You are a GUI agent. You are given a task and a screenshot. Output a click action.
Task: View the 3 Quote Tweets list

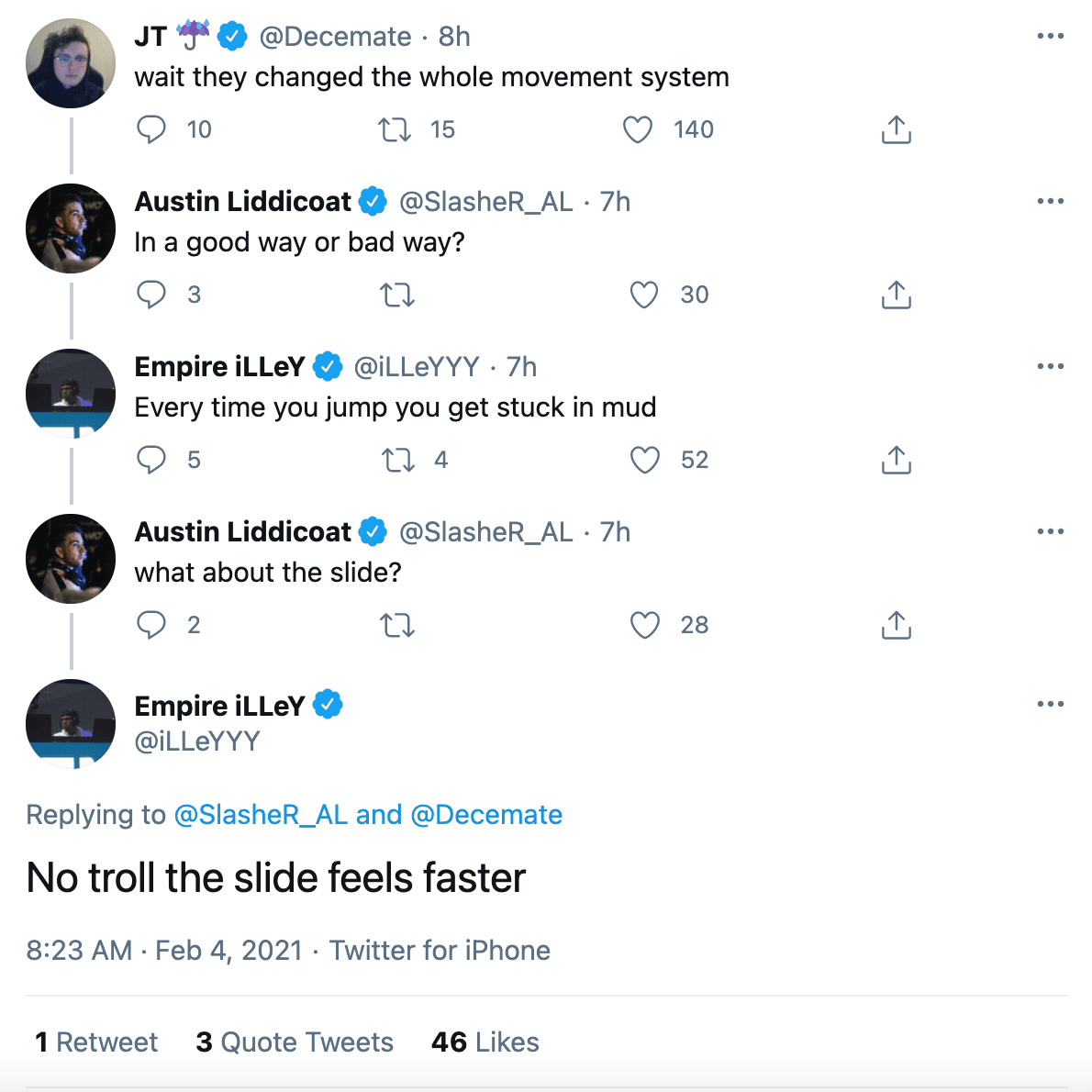pos(295,1042)
